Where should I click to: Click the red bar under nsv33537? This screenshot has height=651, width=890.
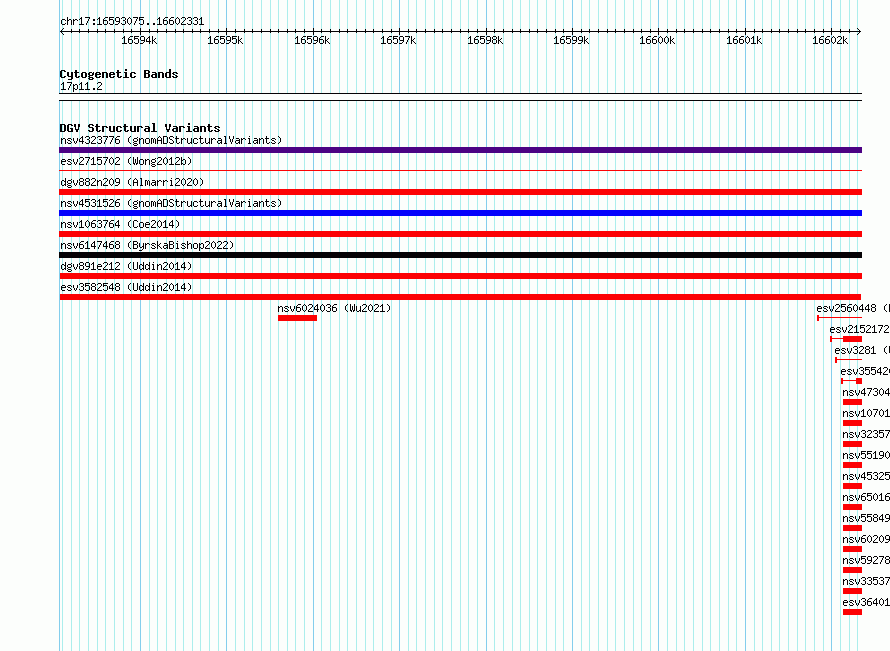click(x=853, y=591)
